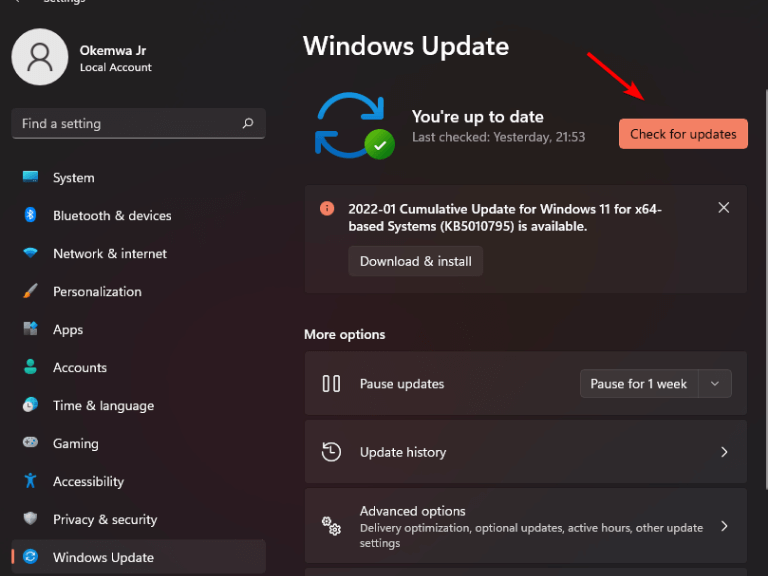The image size is (768, 576).
Task: Go to Privacy & security
Action: pyautogui.click(x=139, y=519)
